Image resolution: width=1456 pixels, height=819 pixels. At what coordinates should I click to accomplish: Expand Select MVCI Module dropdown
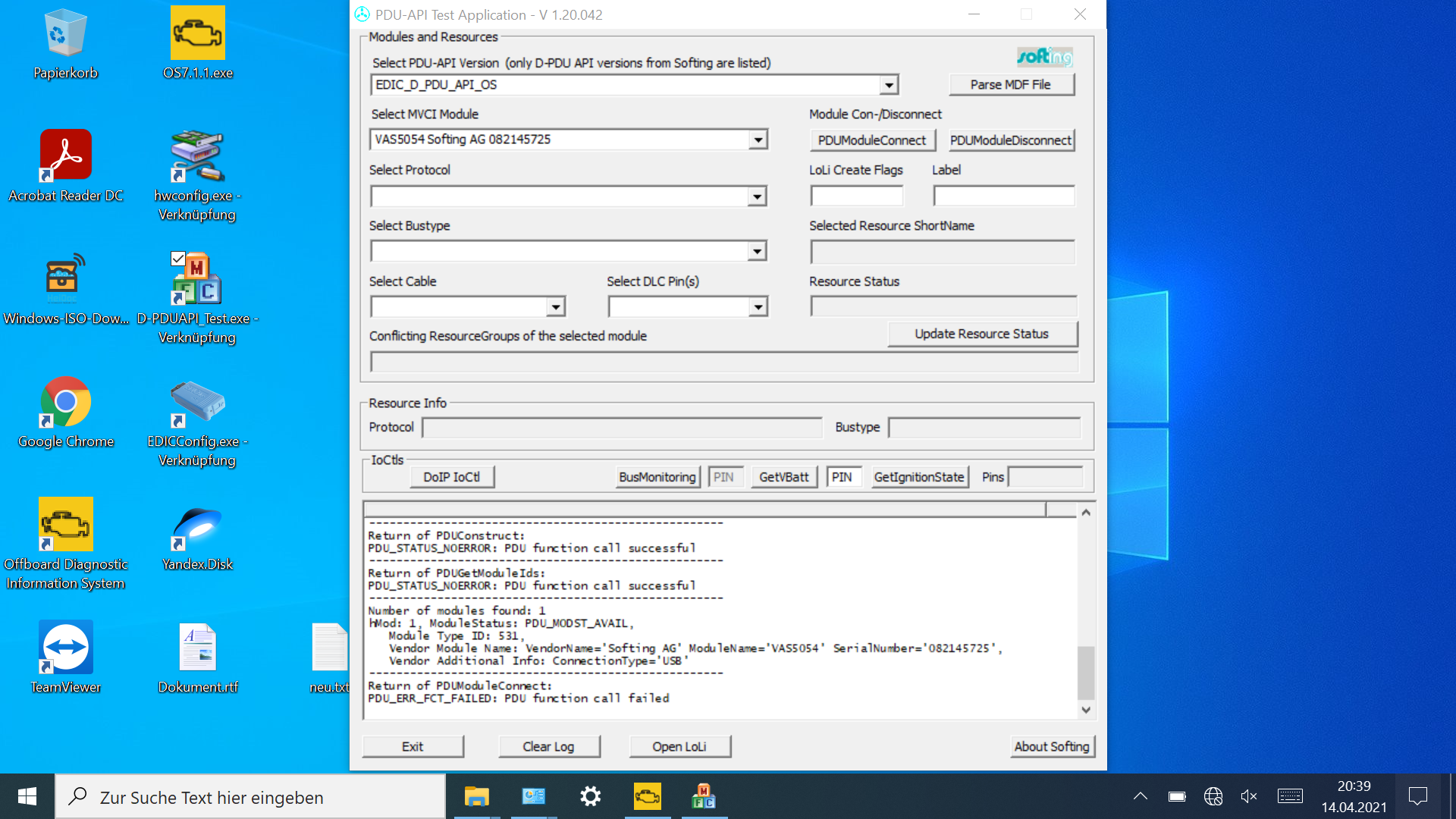pos(758,140)
